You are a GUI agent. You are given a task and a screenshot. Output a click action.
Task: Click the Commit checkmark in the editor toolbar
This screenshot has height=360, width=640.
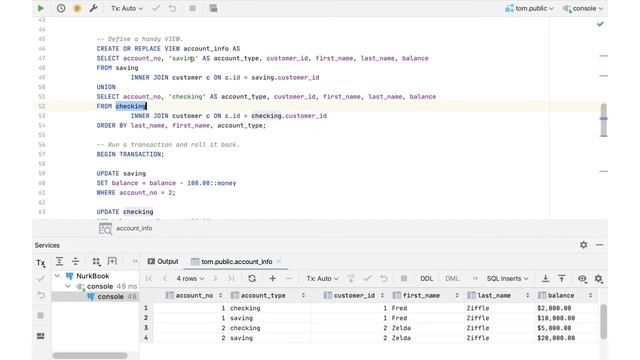156,8
